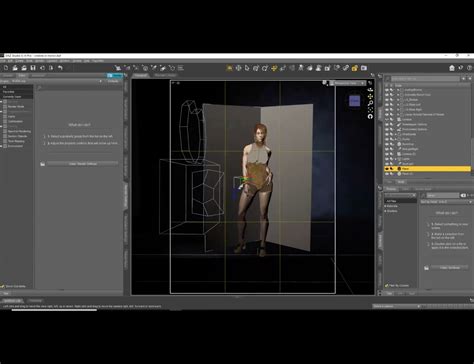Image resolution: width=474 pixels, height=364 pixels.
Task: Toggle the Filter By Context checkbox
Action: click(387, 286)
